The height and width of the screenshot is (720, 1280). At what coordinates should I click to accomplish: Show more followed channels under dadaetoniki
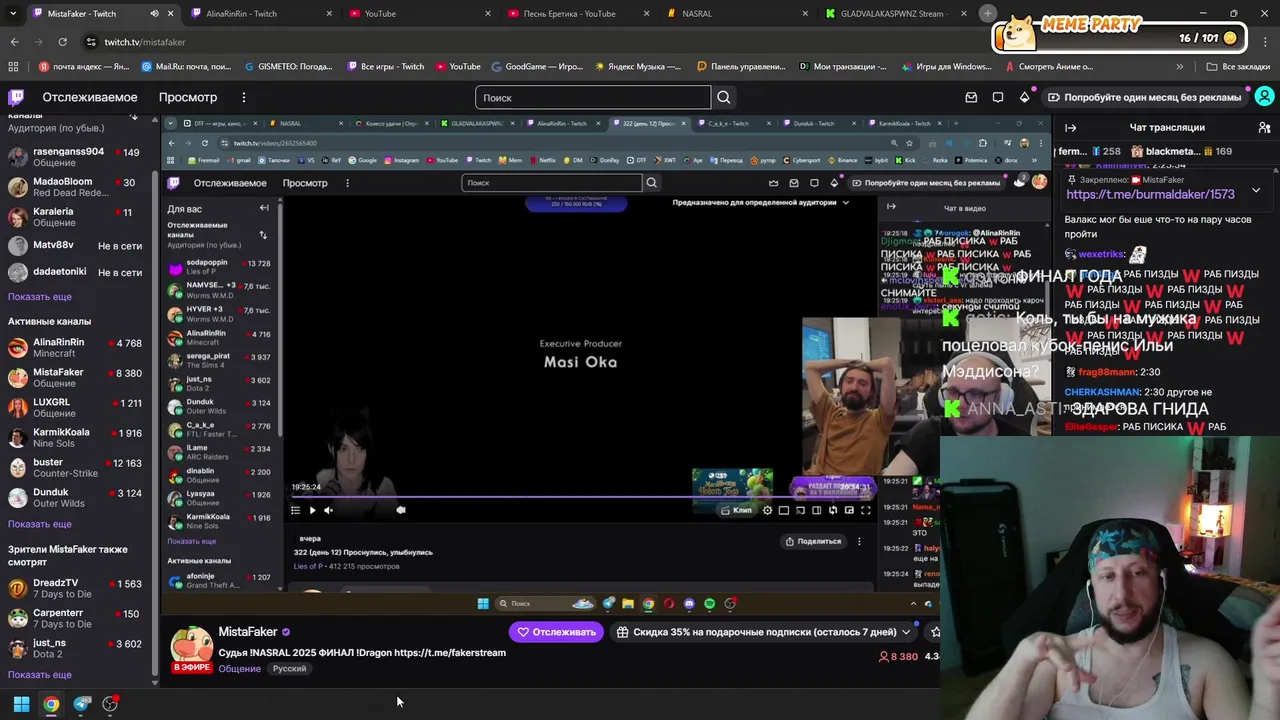coord(40,297)
